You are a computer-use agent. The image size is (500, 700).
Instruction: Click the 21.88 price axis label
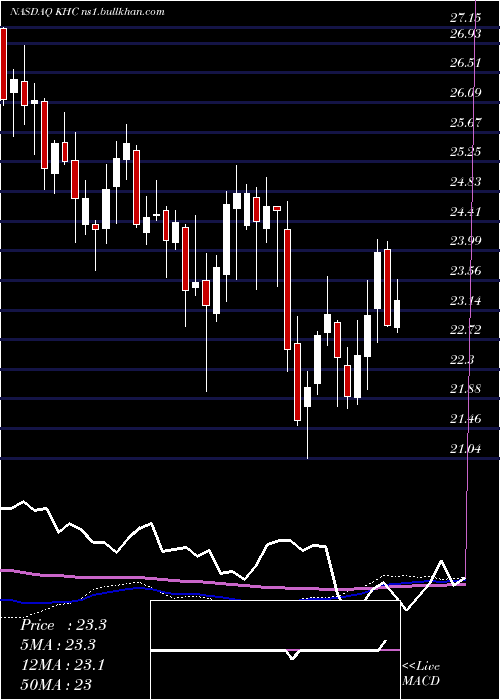click(x=466, y=389)
